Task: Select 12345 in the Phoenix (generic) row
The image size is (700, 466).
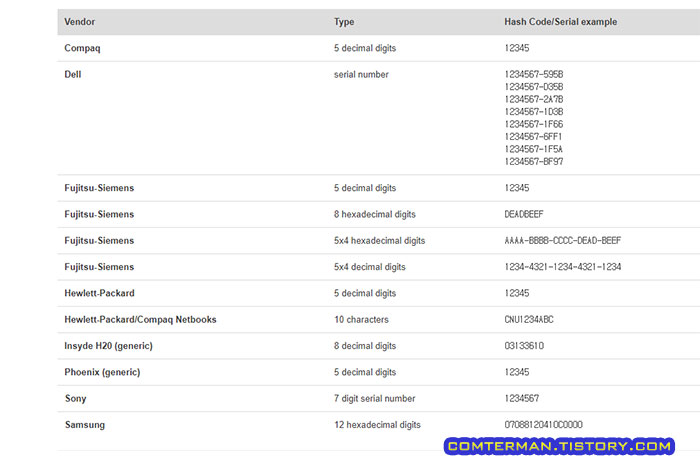Action: point(517,372)
